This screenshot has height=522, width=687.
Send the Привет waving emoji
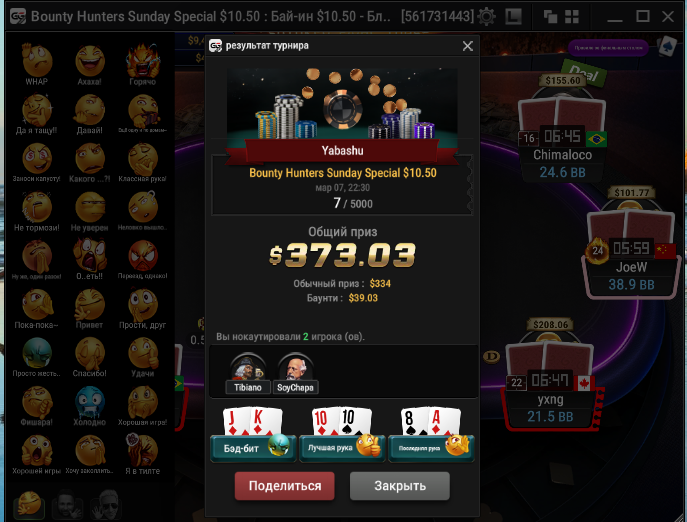(90, 308)
